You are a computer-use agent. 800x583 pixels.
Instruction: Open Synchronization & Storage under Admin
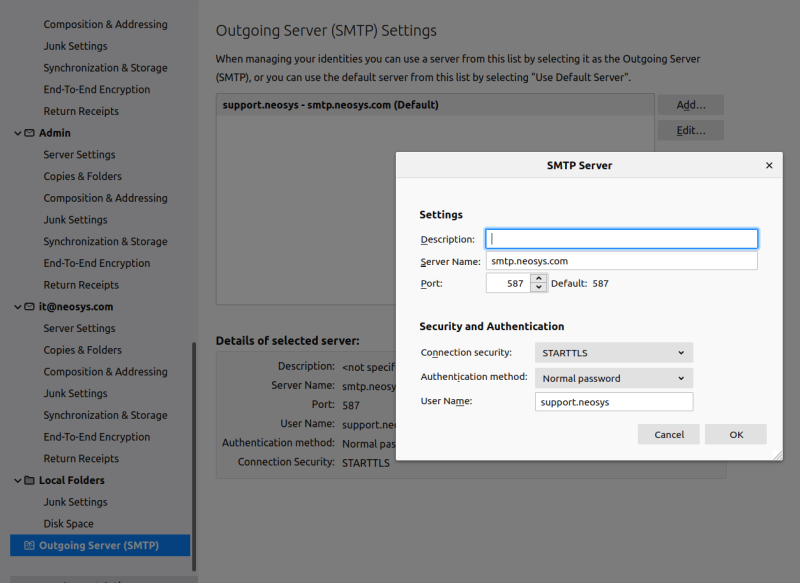tap(105, 242)
